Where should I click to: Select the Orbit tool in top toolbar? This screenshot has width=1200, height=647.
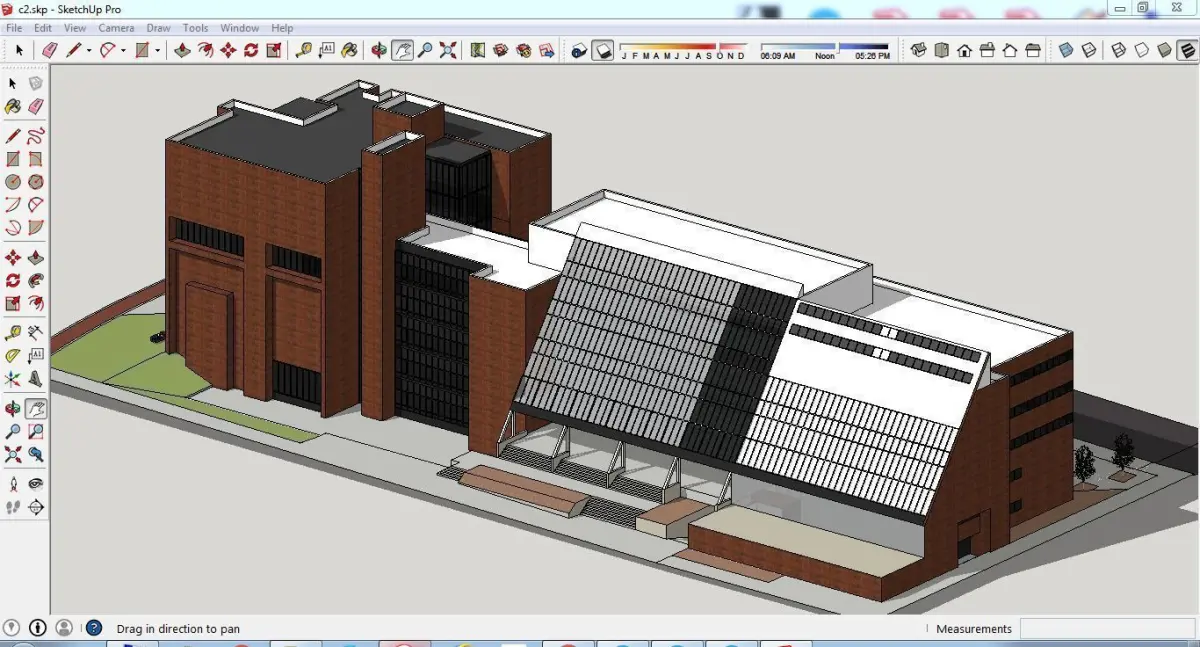(x=379, y=50)
